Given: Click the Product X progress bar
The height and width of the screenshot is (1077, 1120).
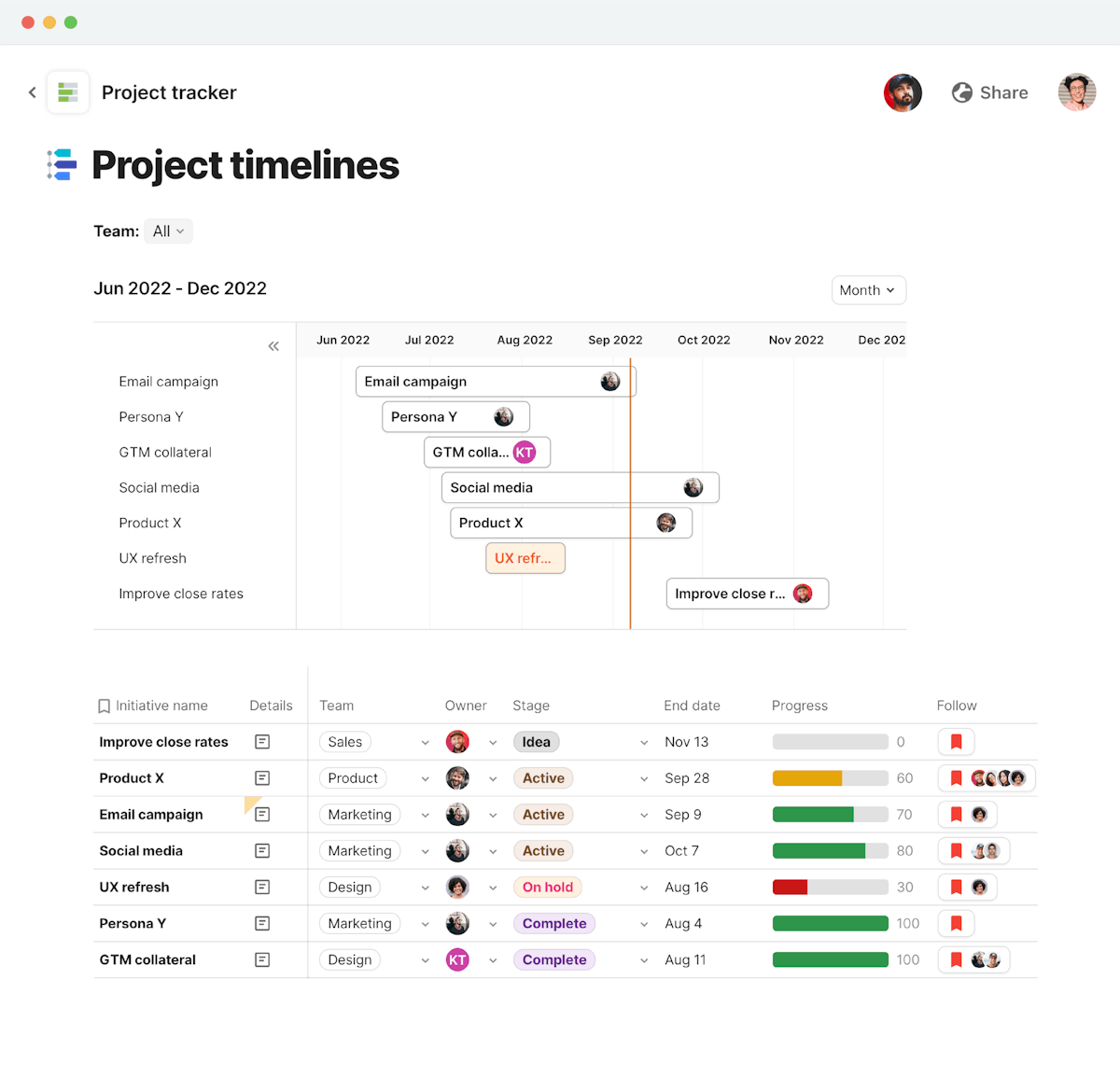Looking at the screenshot, I should coord(830,778).
